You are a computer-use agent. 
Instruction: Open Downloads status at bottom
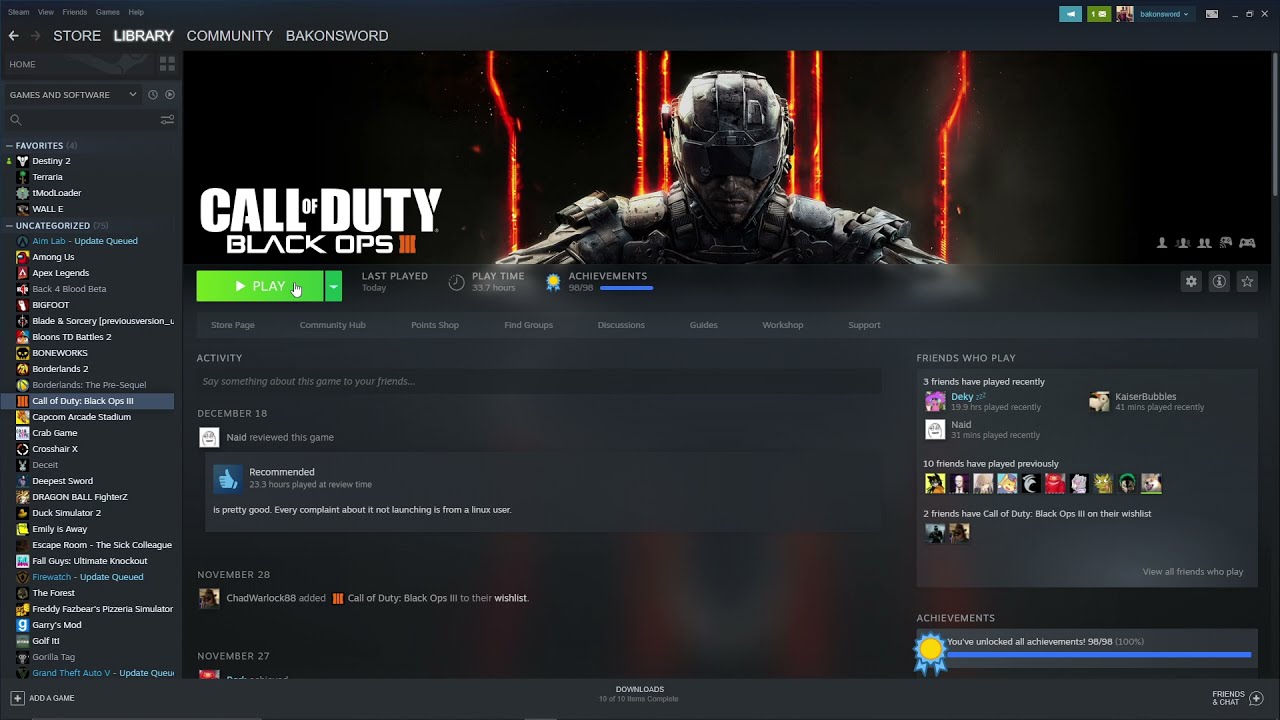click(x=639, y=694)
